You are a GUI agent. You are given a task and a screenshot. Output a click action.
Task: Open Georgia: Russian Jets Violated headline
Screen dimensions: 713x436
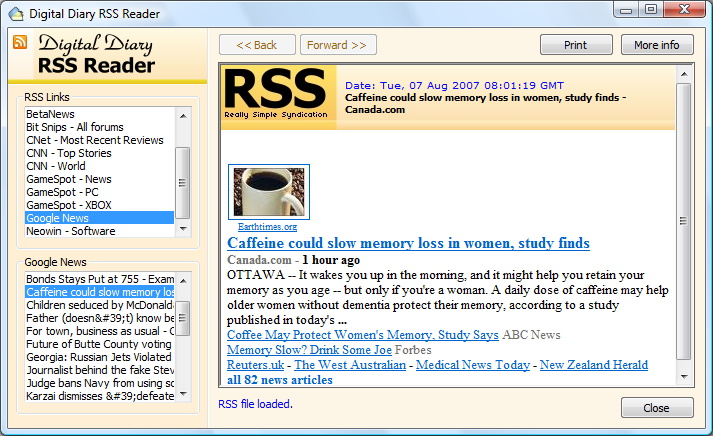pyautogui.click(x=100, y=357)
